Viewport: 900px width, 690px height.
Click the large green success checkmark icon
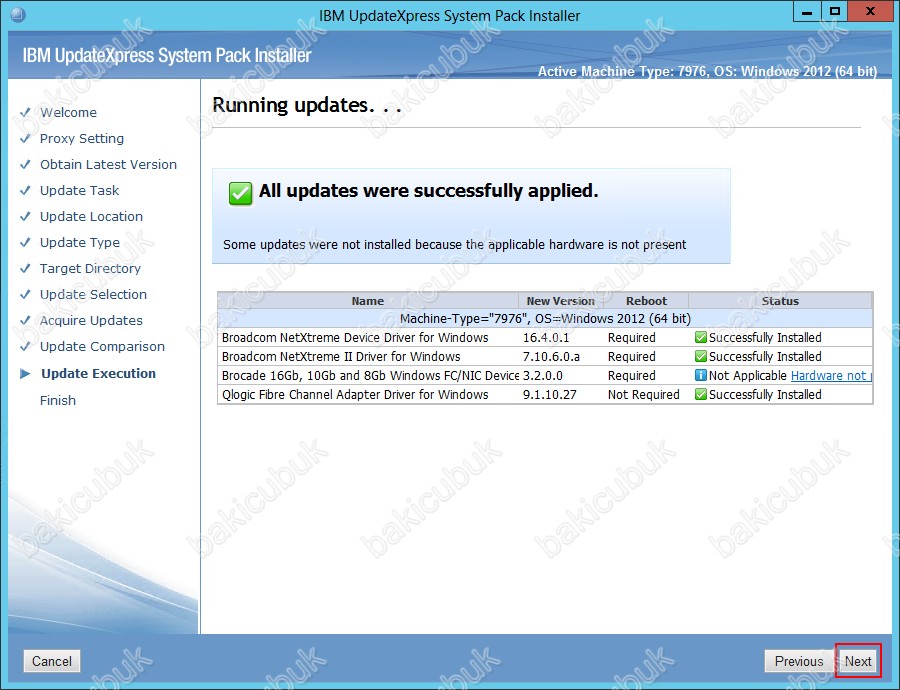point(240,193)
